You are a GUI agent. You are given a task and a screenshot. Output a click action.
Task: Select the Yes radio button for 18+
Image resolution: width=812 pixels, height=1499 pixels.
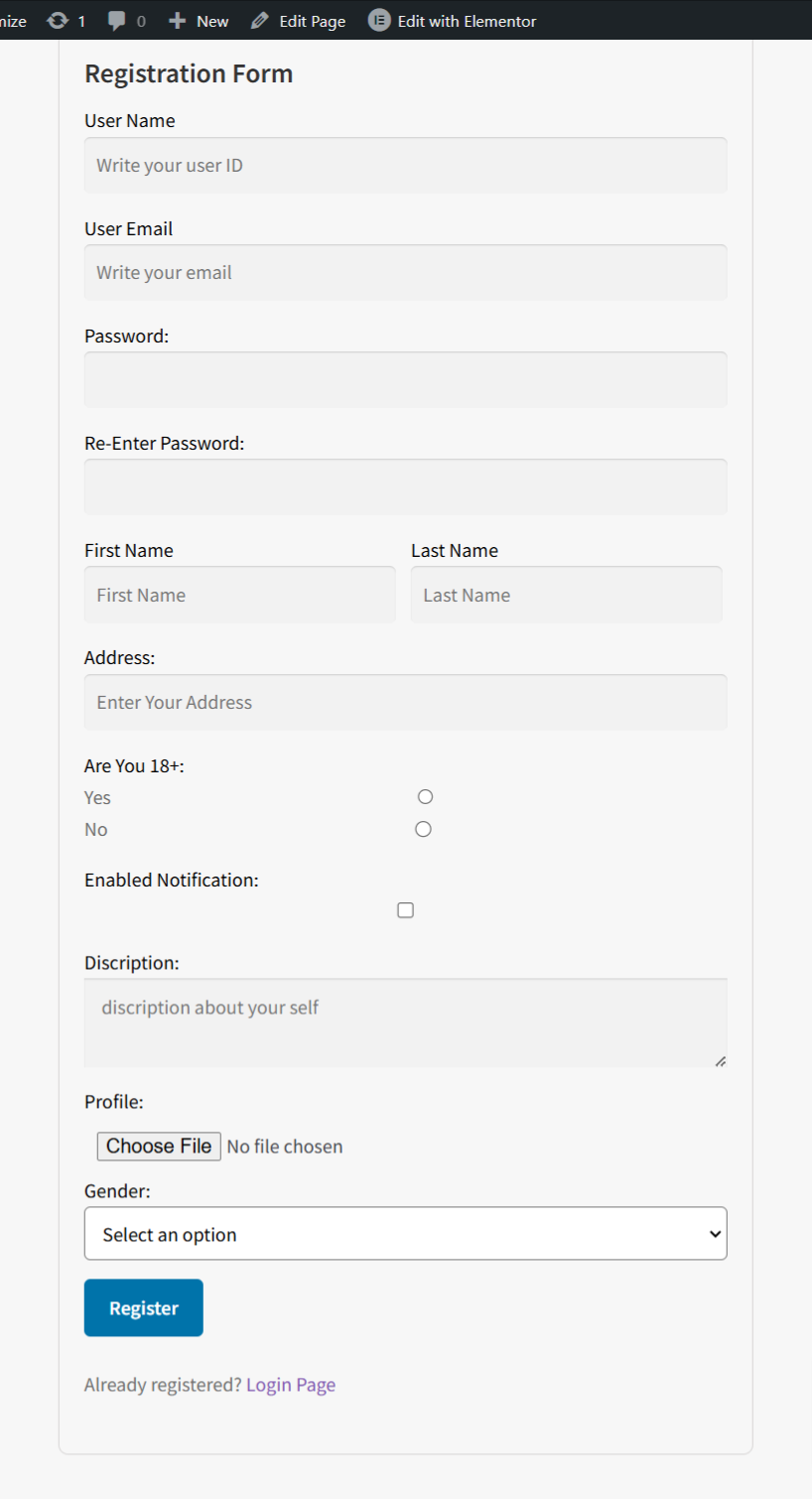425,796
